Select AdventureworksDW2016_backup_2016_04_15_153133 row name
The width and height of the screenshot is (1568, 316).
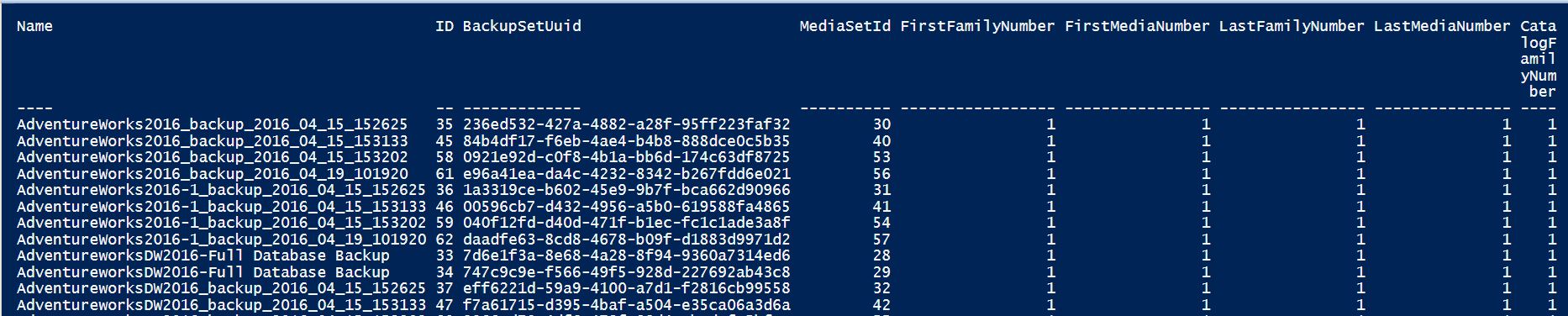tap(221, 305)
